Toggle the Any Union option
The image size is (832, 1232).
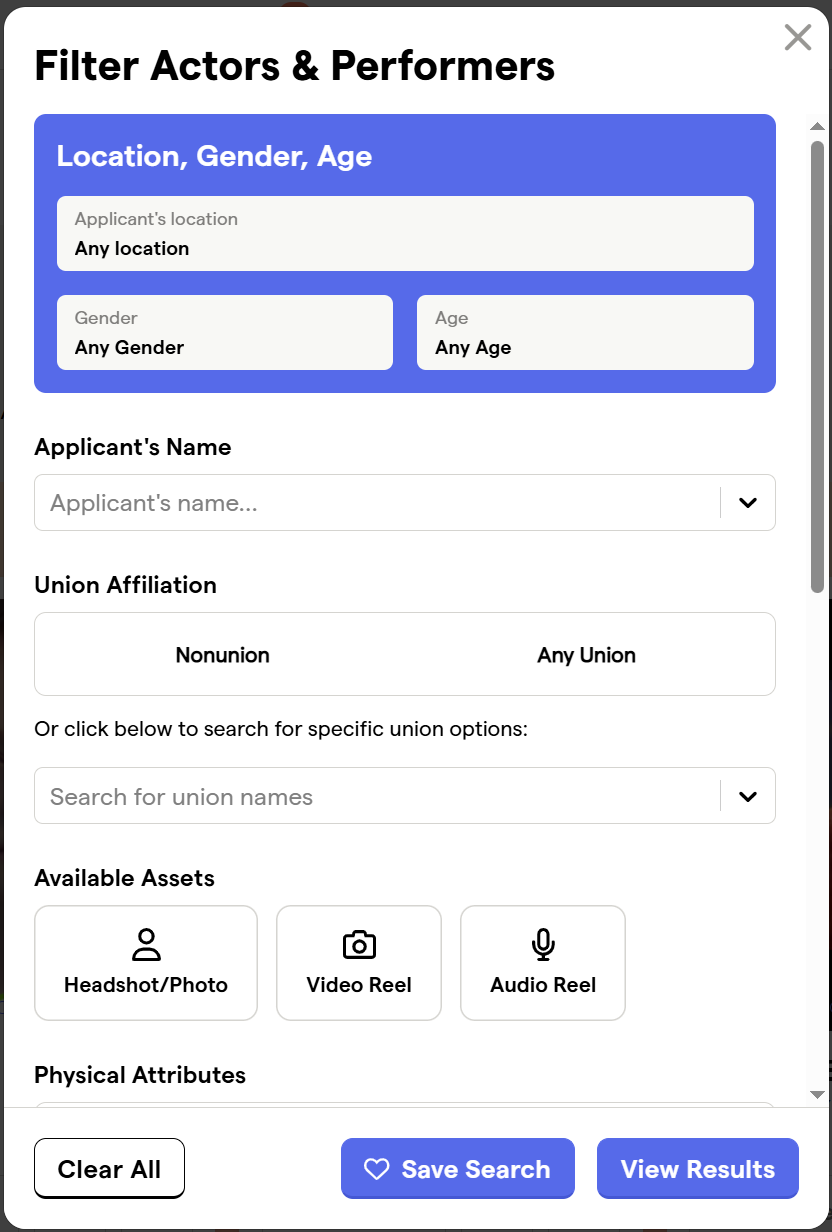coord(586,655)
